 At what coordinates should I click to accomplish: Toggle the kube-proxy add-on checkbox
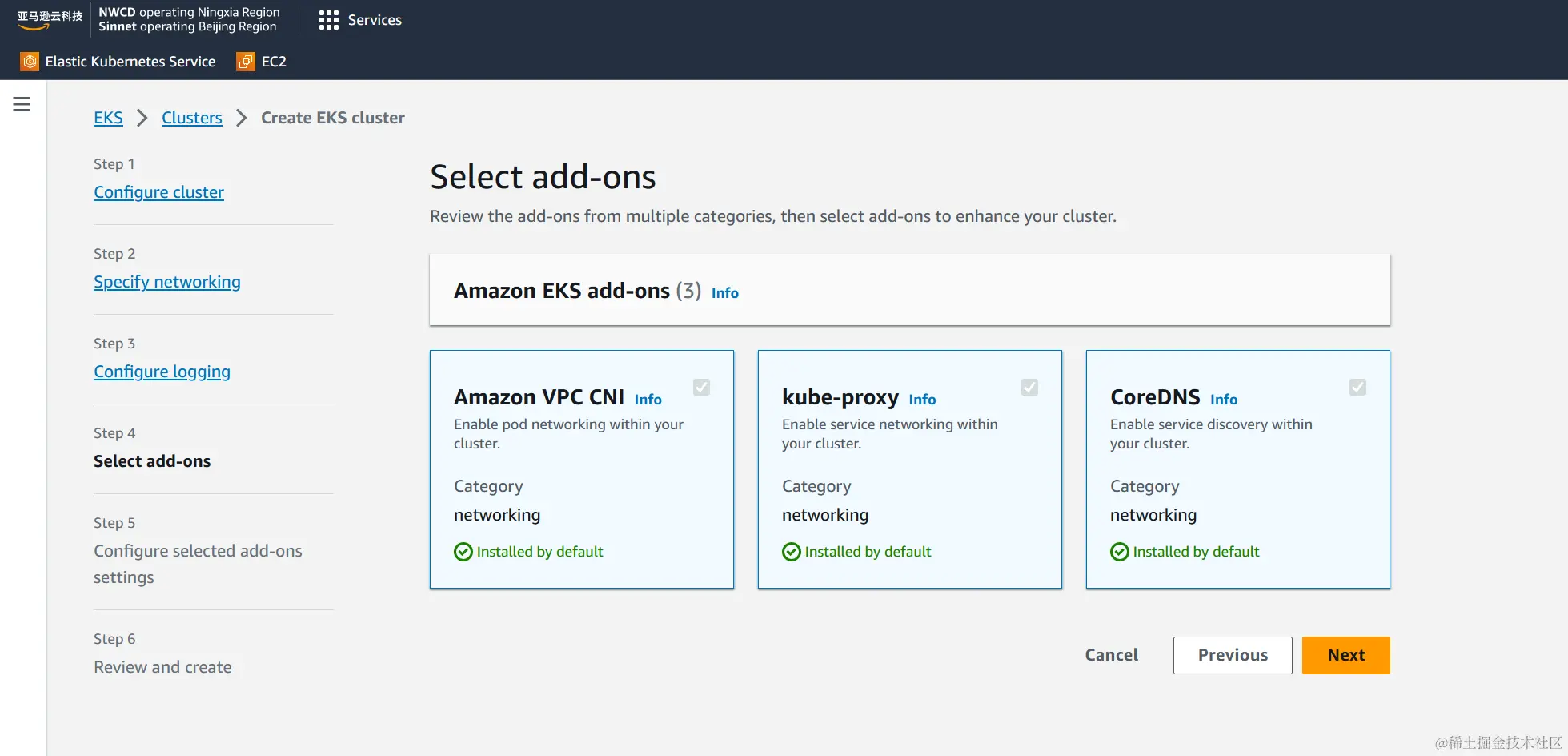[x=1029, y=388]
